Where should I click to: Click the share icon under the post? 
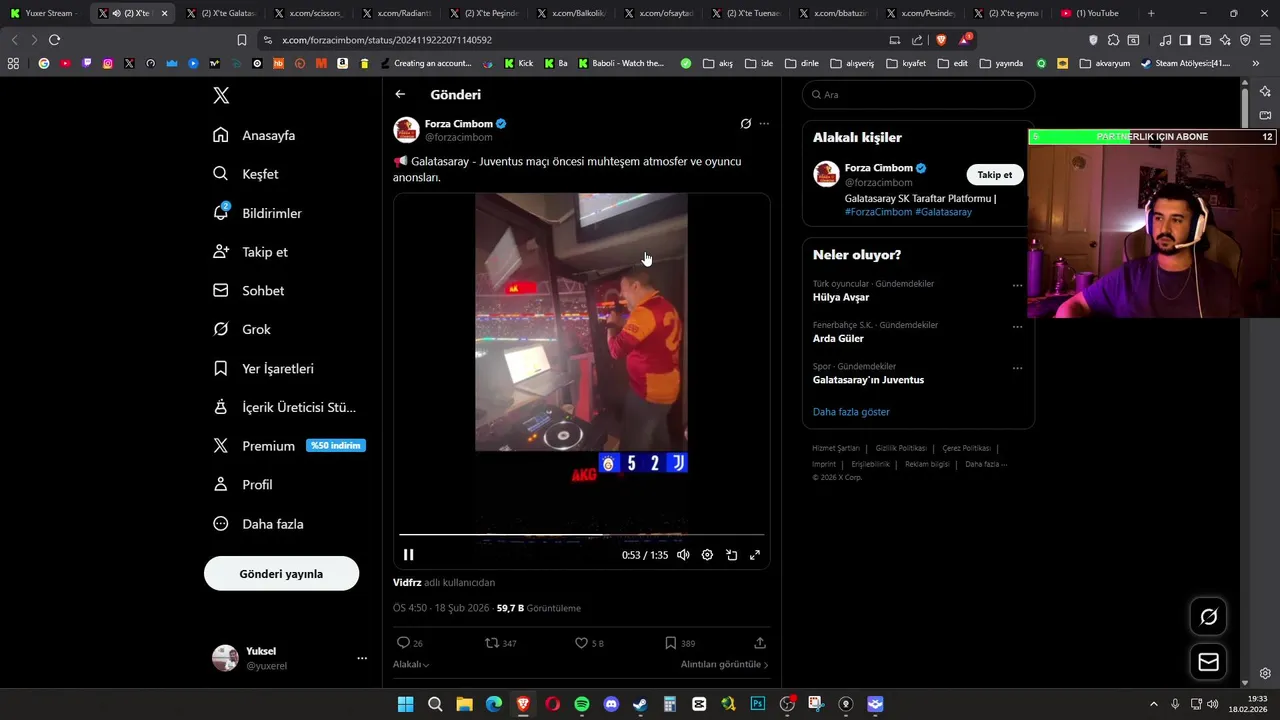760,643
